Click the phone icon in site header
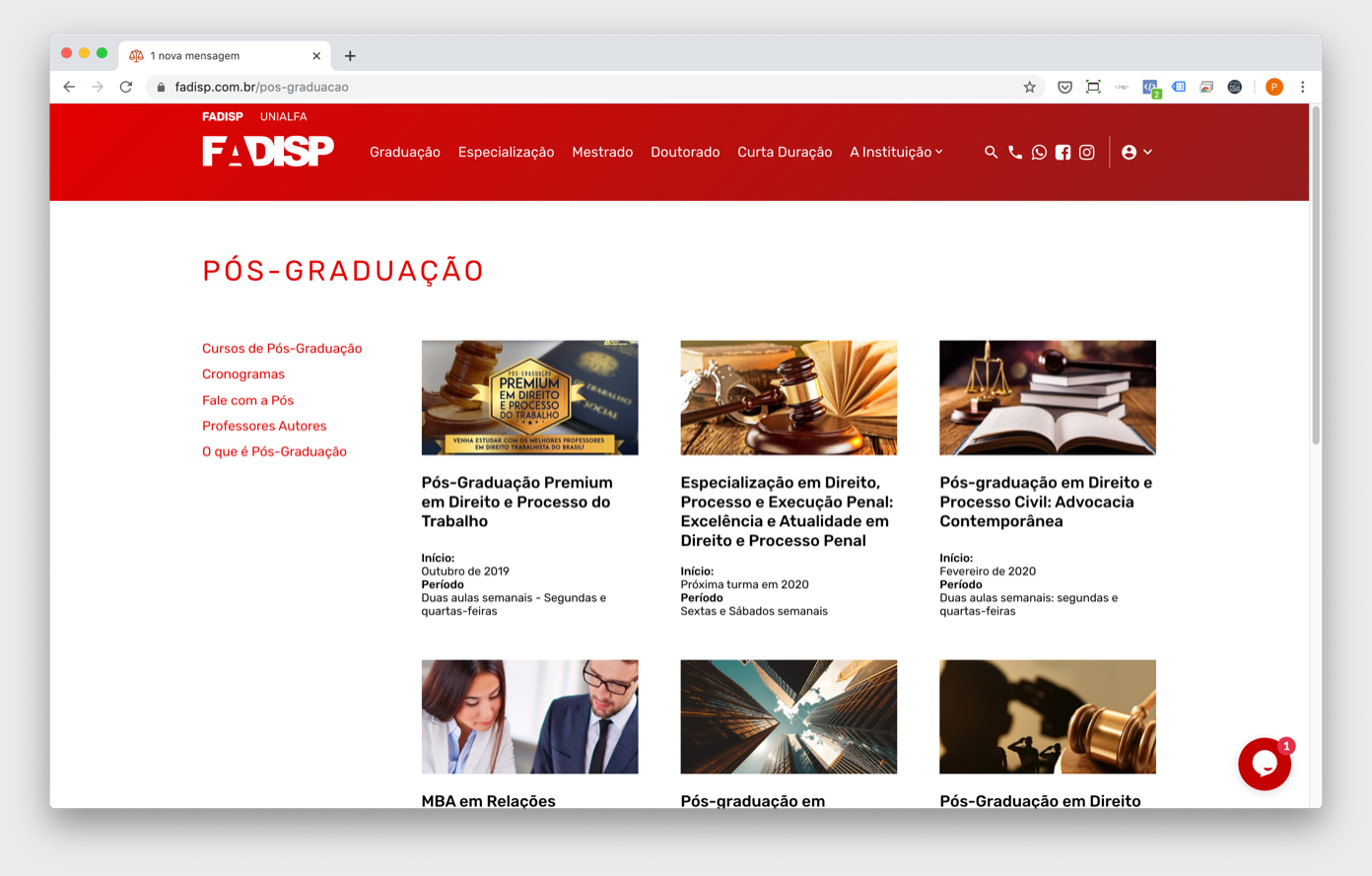This screenshot has width=1372, height=876. [x=1015, y=152]
